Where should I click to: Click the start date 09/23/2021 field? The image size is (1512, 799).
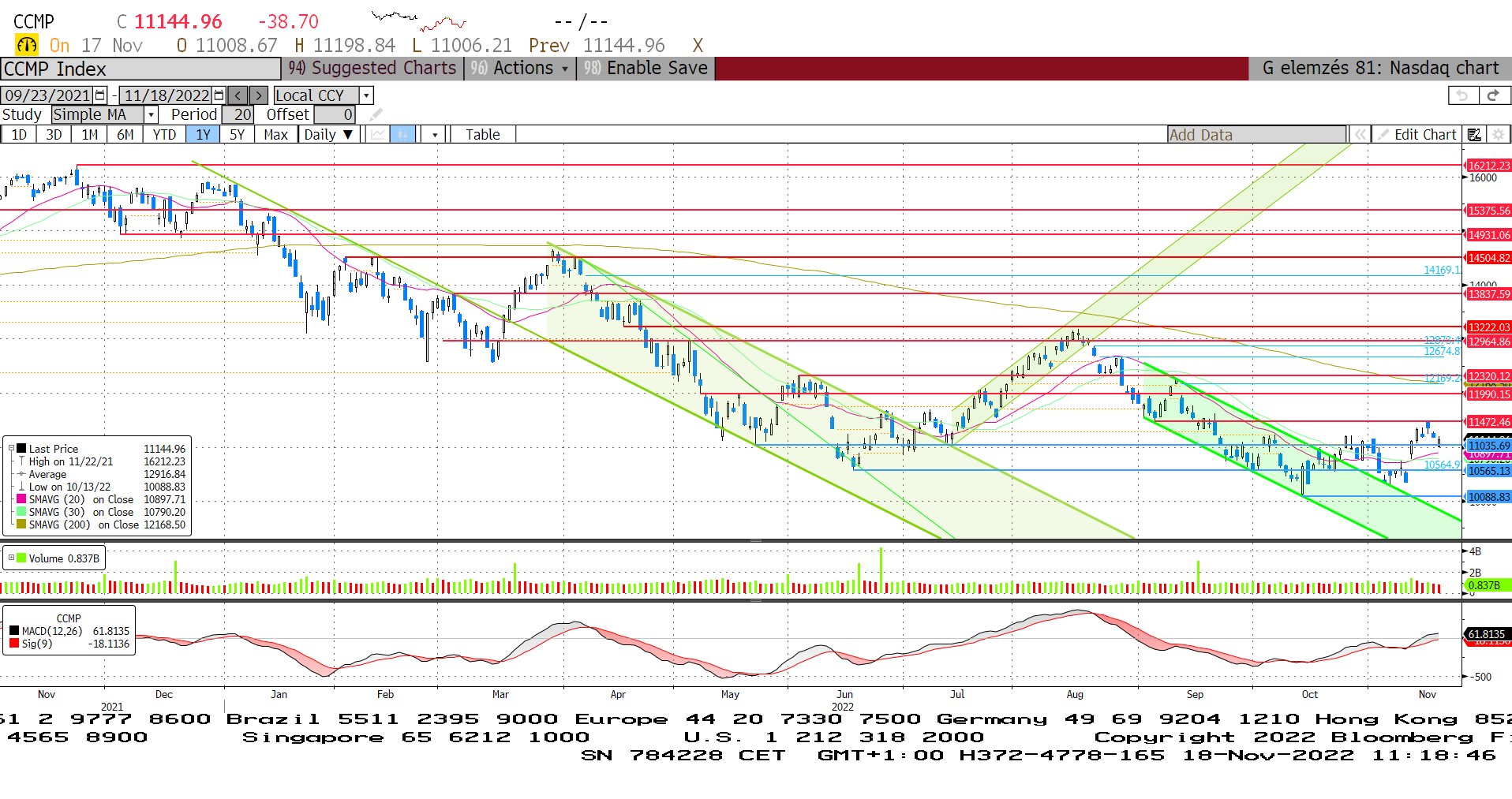tap(47, 95)
